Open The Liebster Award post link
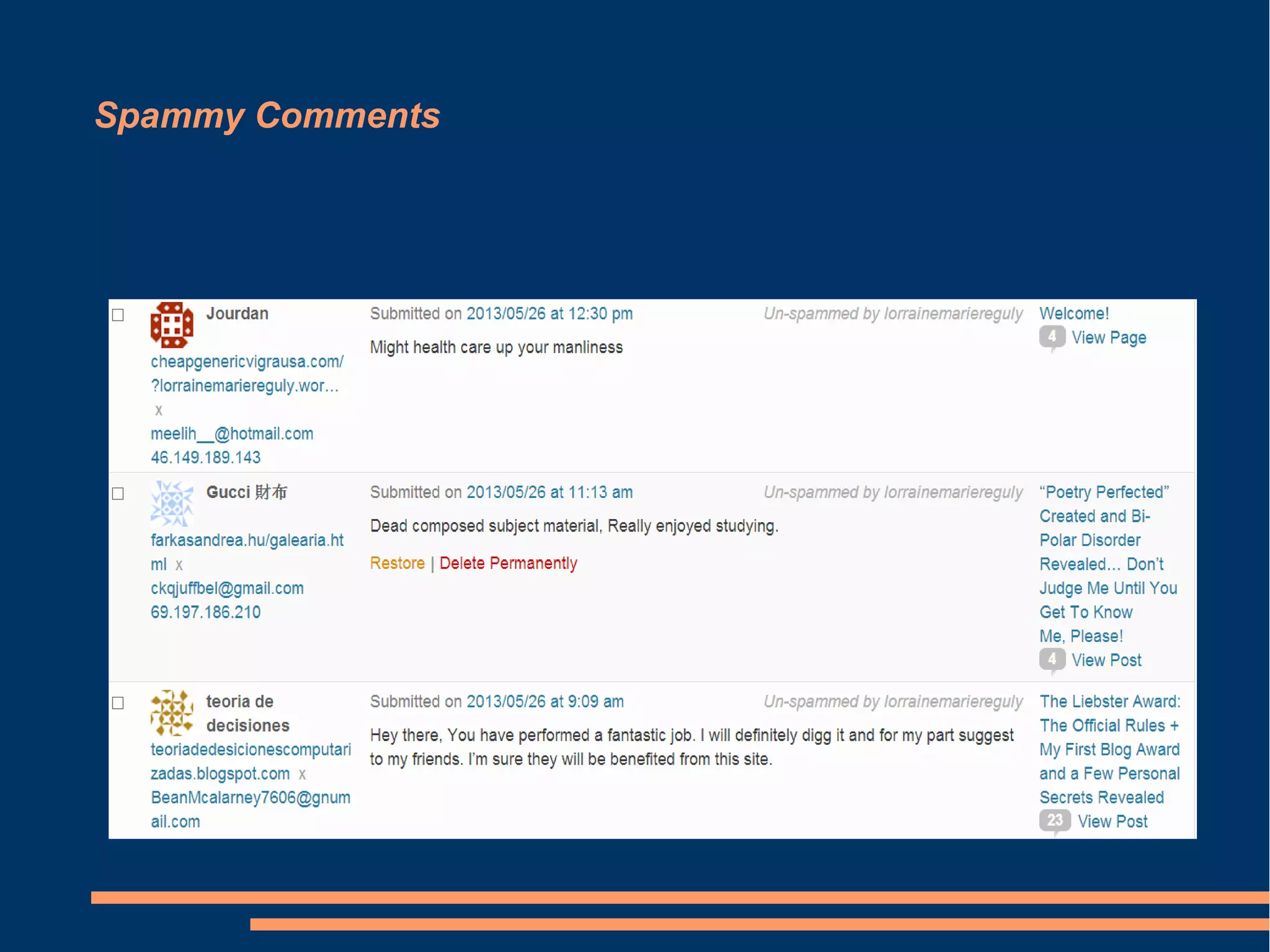This screenshot has width=1270, height=952. (1109, 701)
